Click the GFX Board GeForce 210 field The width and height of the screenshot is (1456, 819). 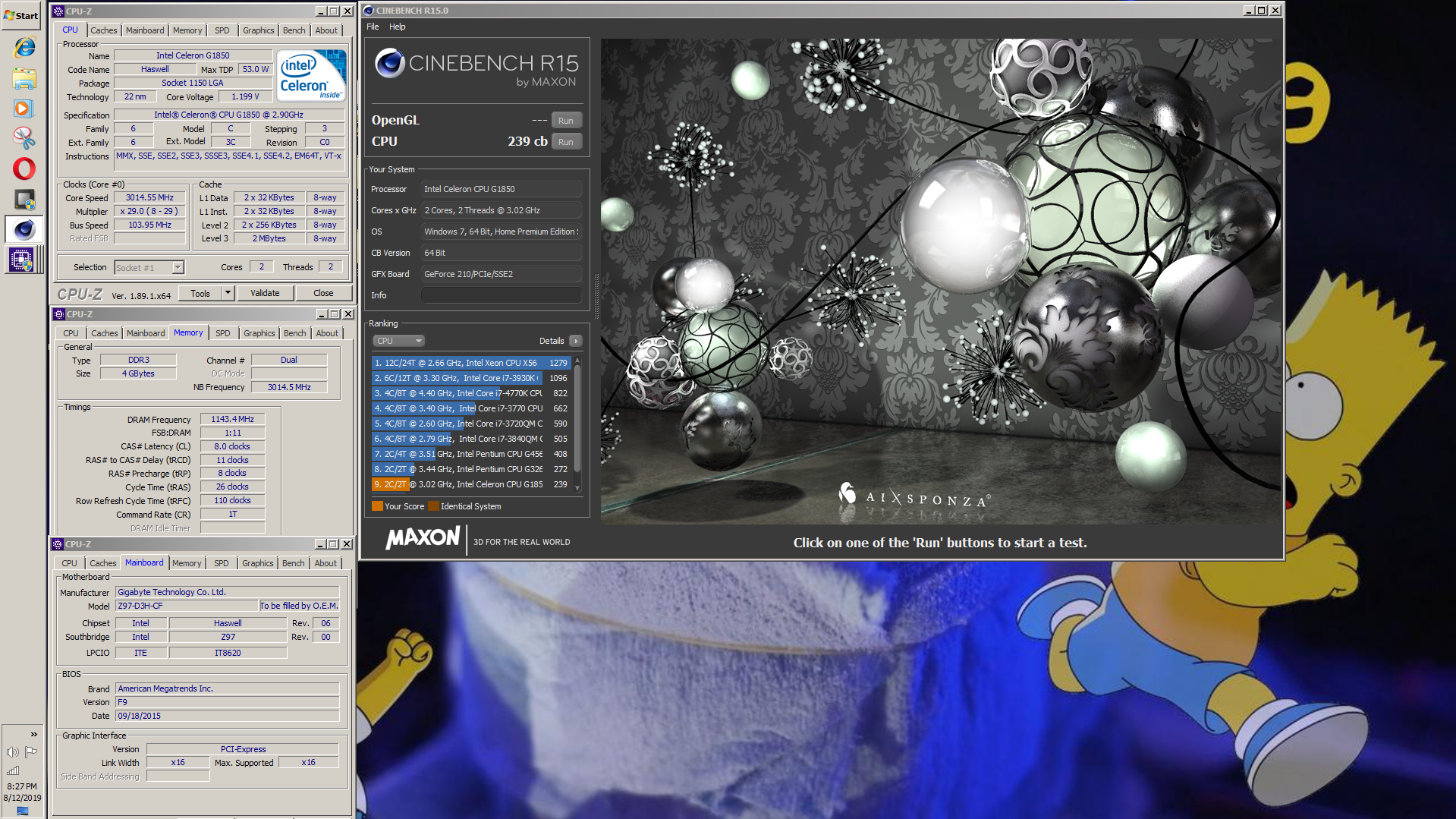502,274
